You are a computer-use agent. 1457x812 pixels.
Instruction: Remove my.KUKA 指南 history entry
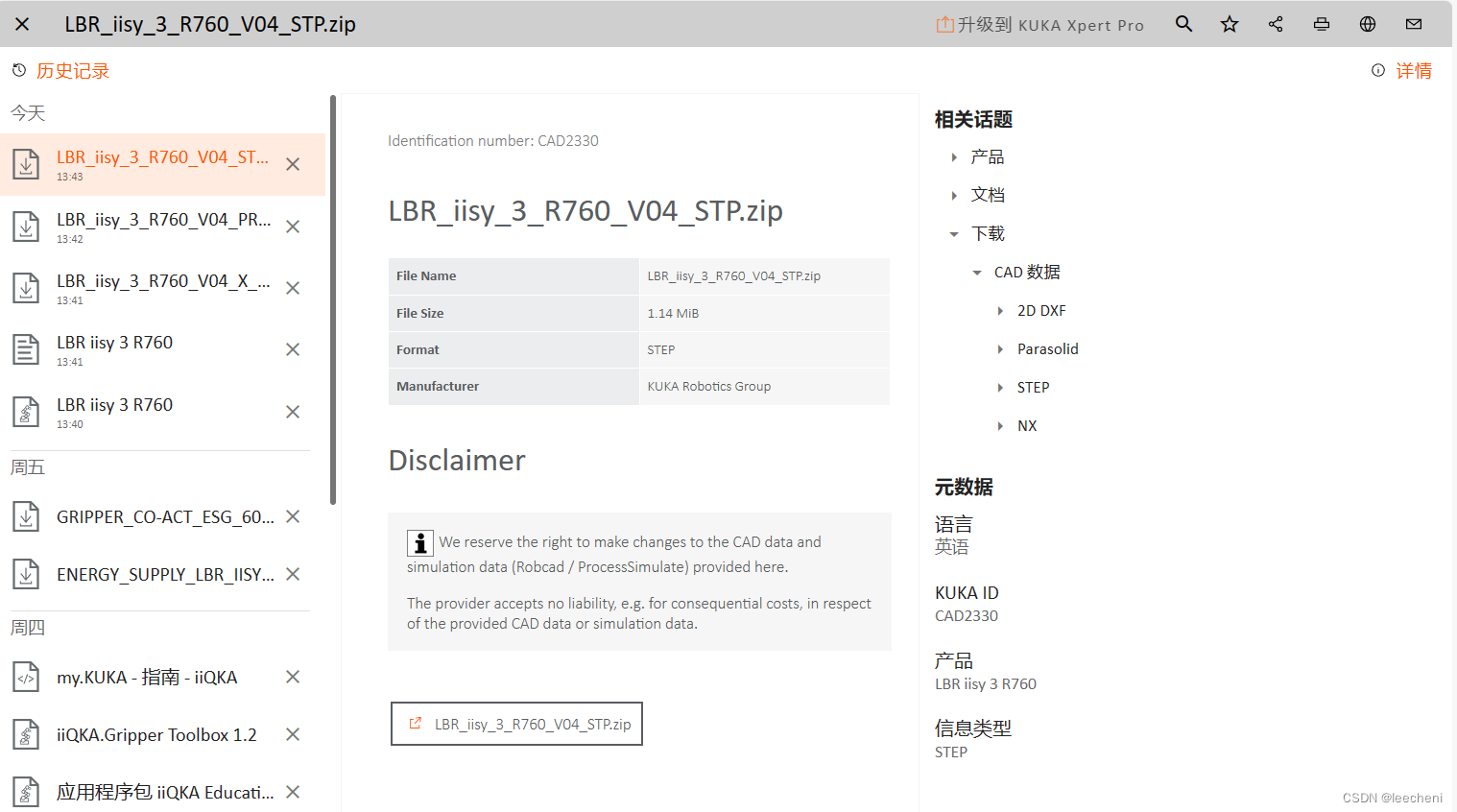pyautogui.click(x=293, y=677)
